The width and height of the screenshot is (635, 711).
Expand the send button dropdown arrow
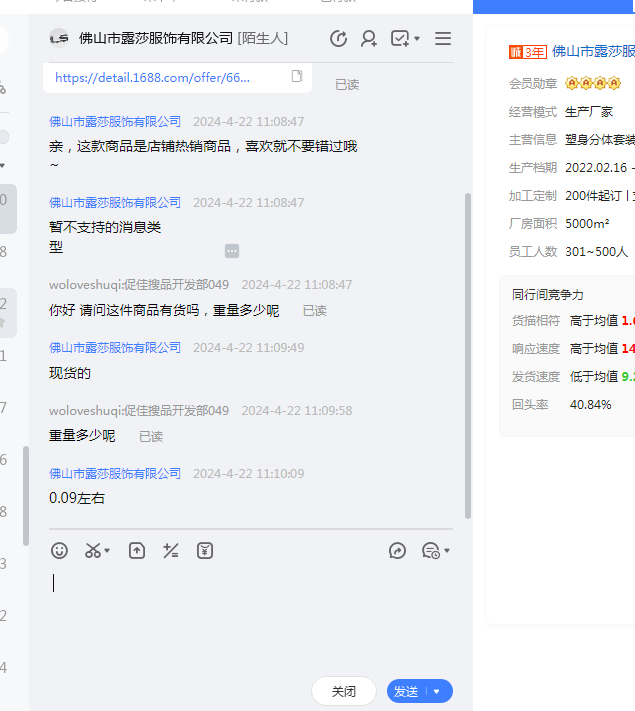point(438,691)
